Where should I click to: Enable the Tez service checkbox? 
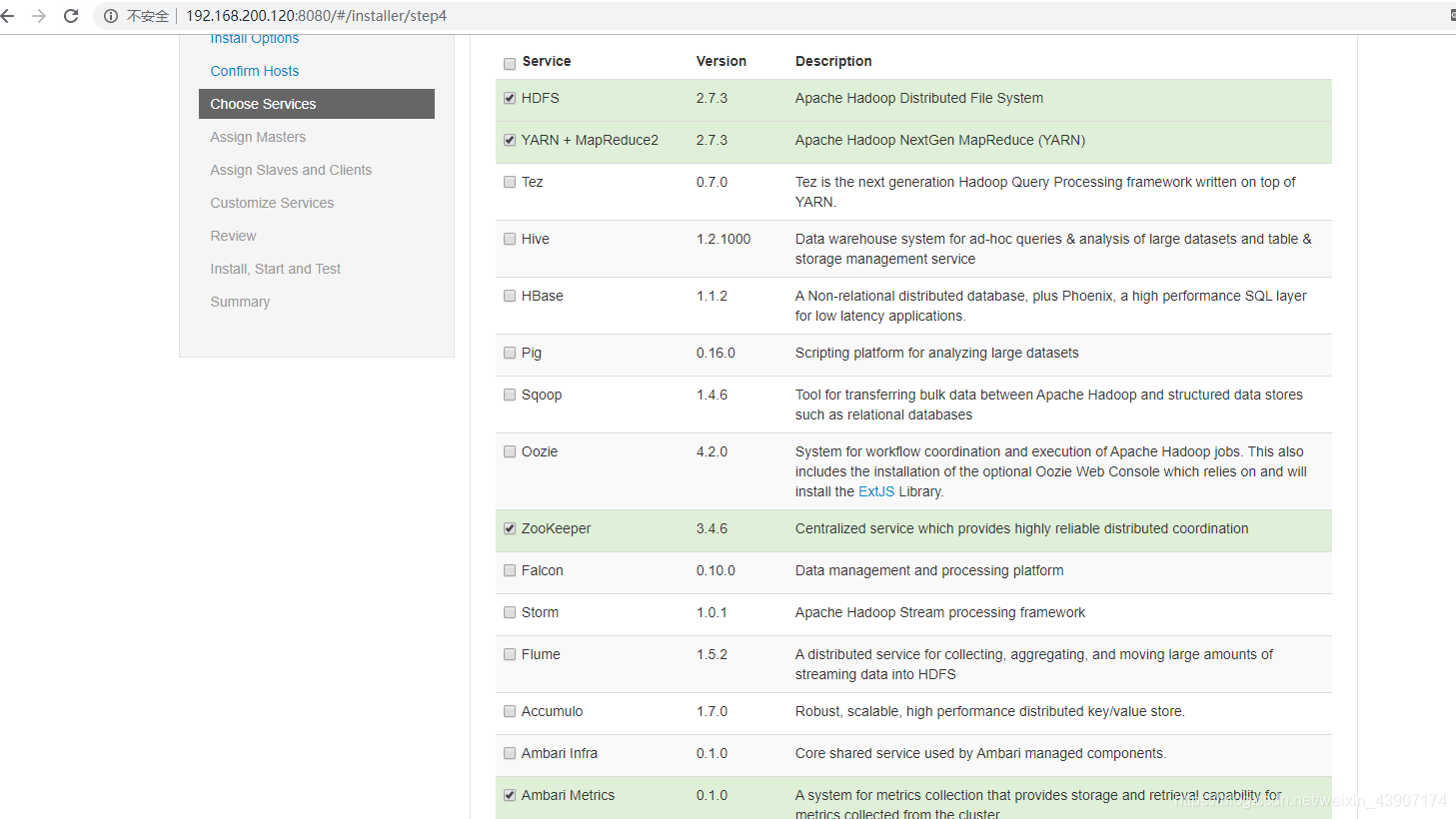pos(510,182)
